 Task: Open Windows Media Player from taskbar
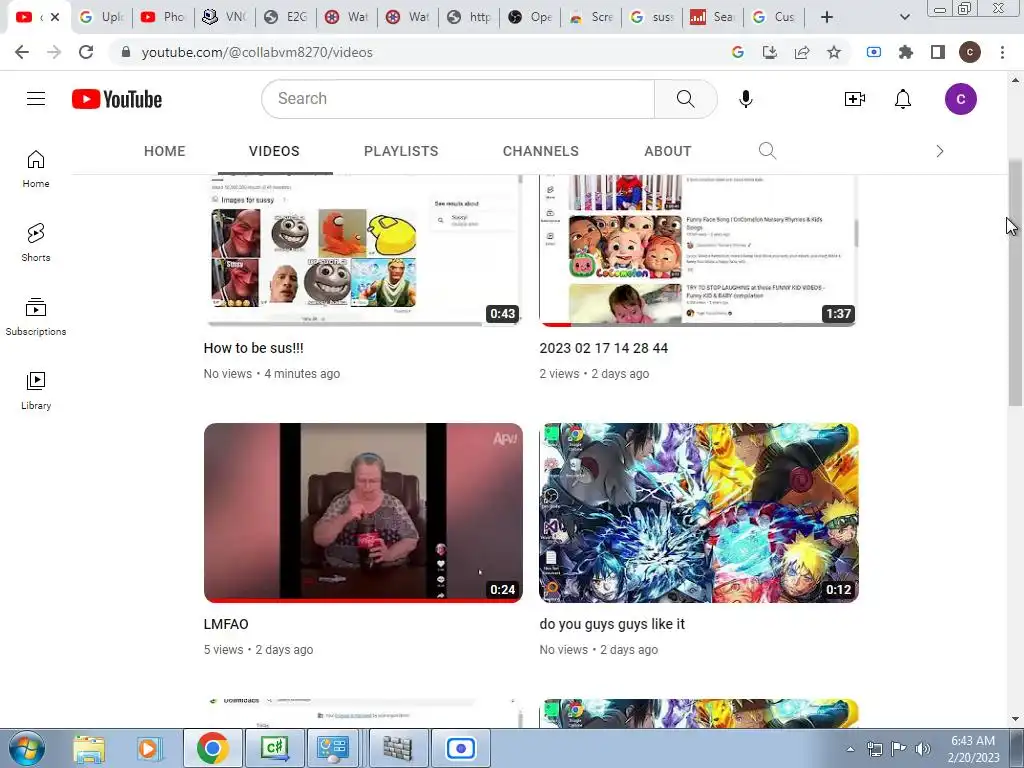[149, 748]
